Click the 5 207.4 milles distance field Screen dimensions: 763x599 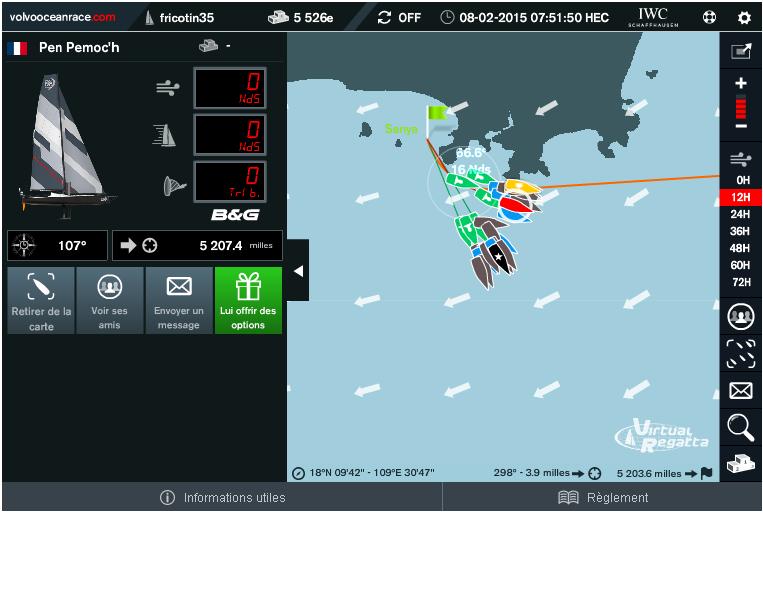pyautogui.click(x=197, y=246)
